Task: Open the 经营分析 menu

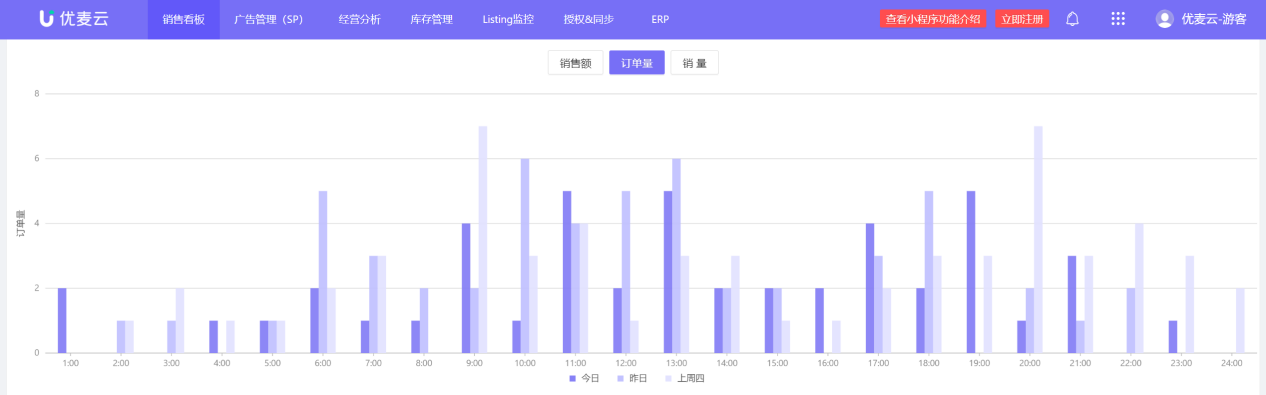Action: [359, 19]
